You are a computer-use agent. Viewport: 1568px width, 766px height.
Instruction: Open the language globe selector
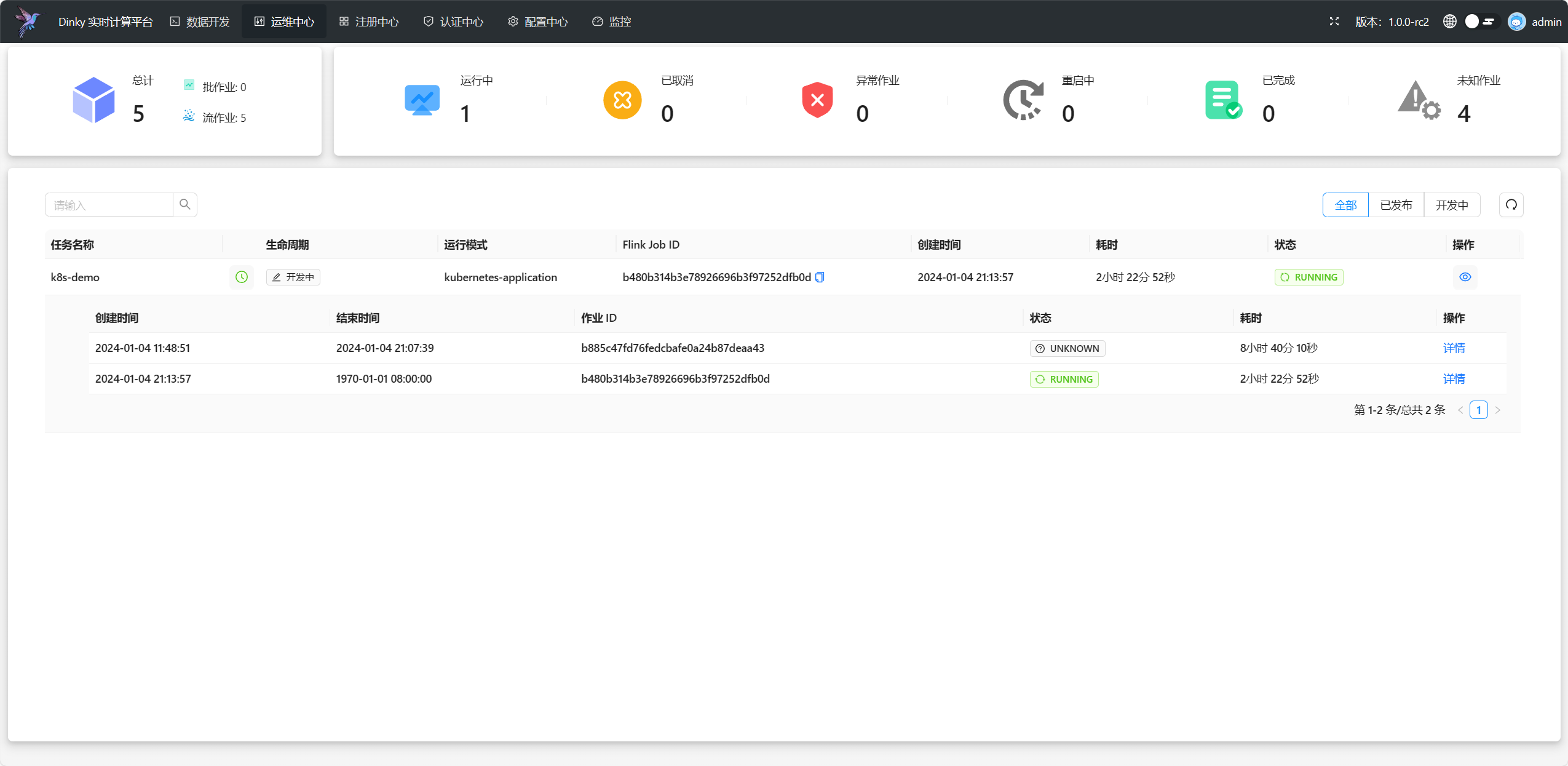pyautogui.click(x=1449, y=22)
